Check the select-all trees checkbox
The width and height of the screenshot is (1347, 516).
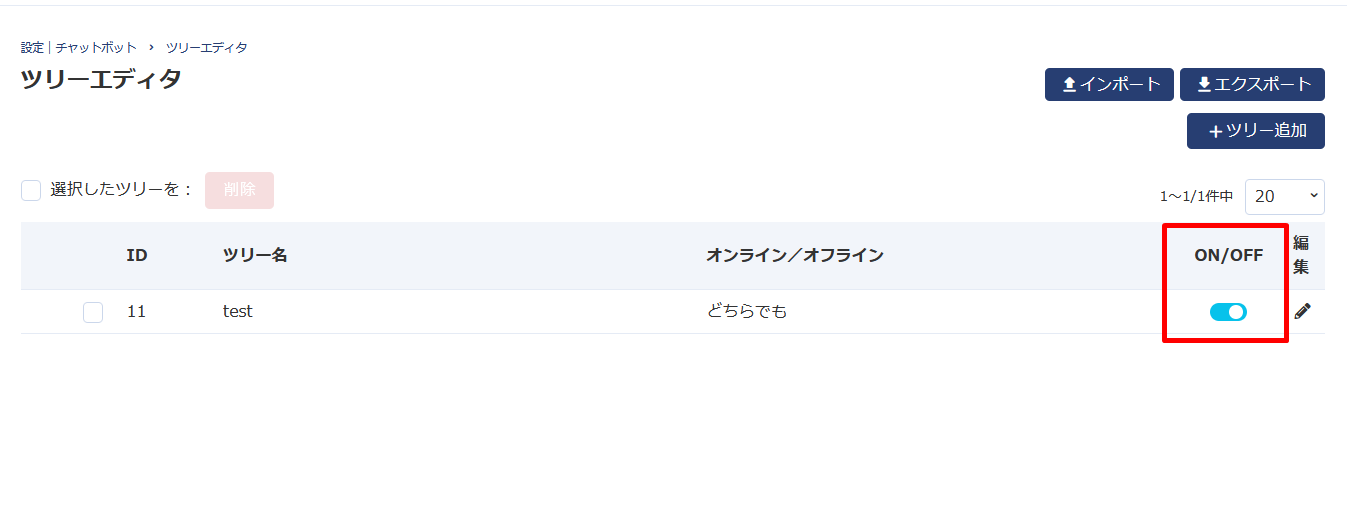pyautogui.click(x=31, y=190)
